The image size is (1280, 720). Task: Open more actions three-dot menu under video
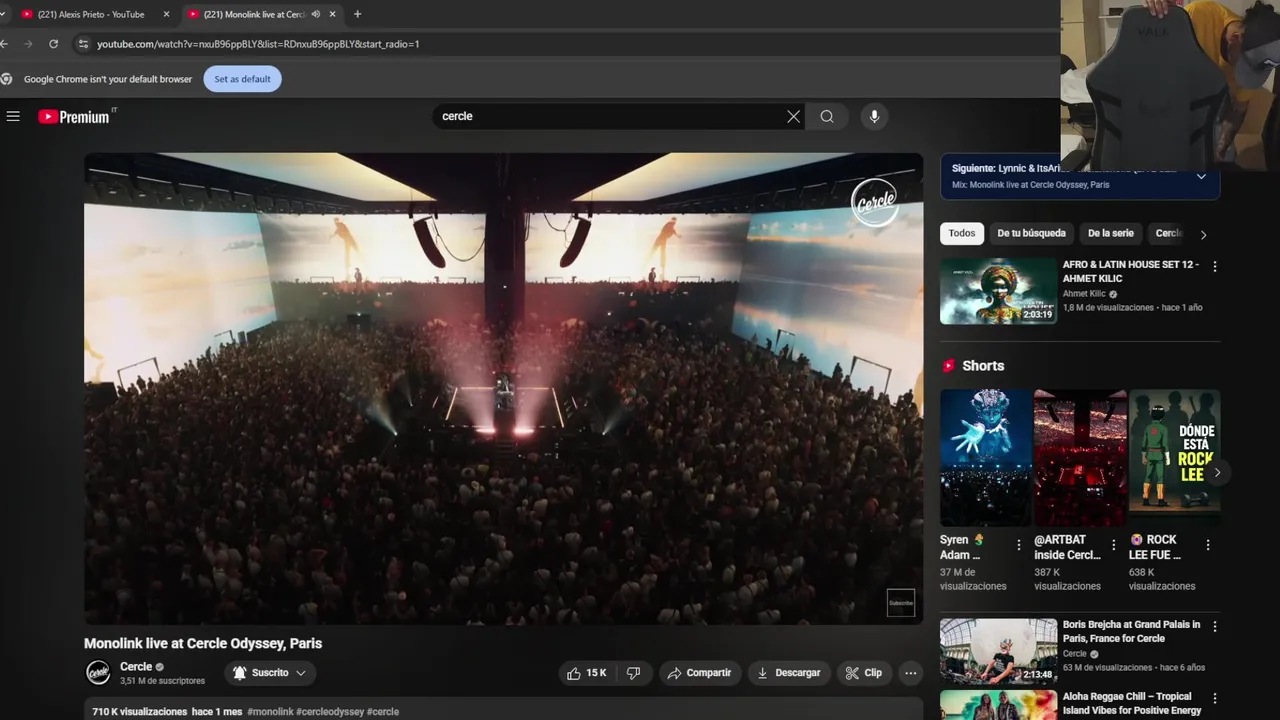pos(910,673)
